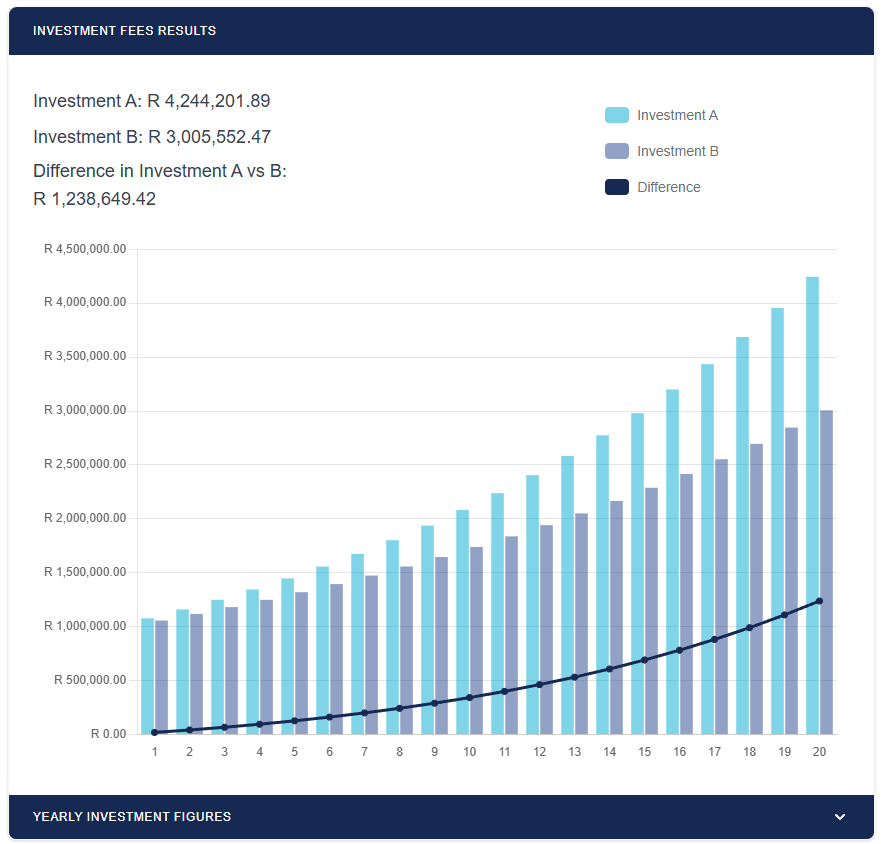Click the Investment B bar for year 8

(406, 650)
